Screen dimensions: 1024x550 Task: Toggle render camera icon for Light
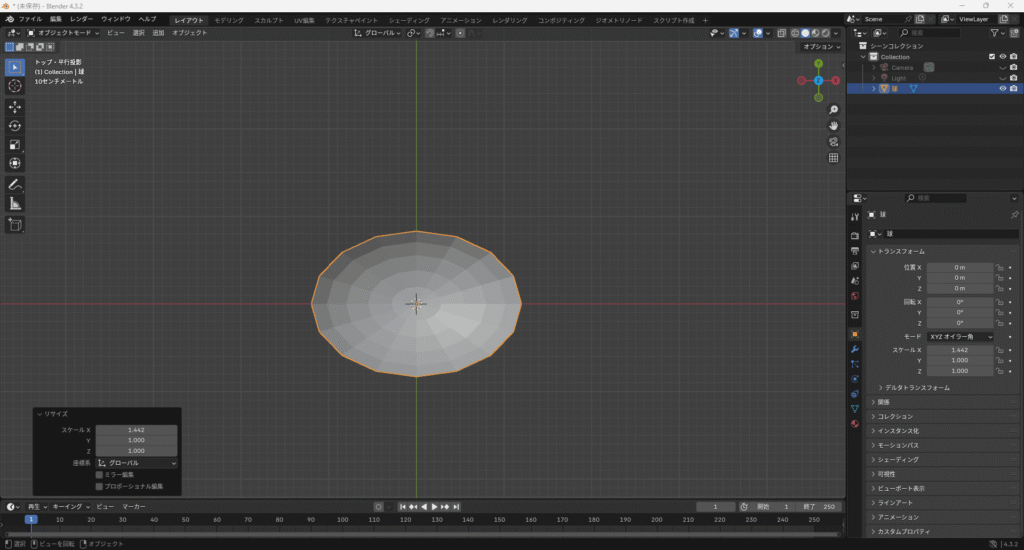point(1014,78)
